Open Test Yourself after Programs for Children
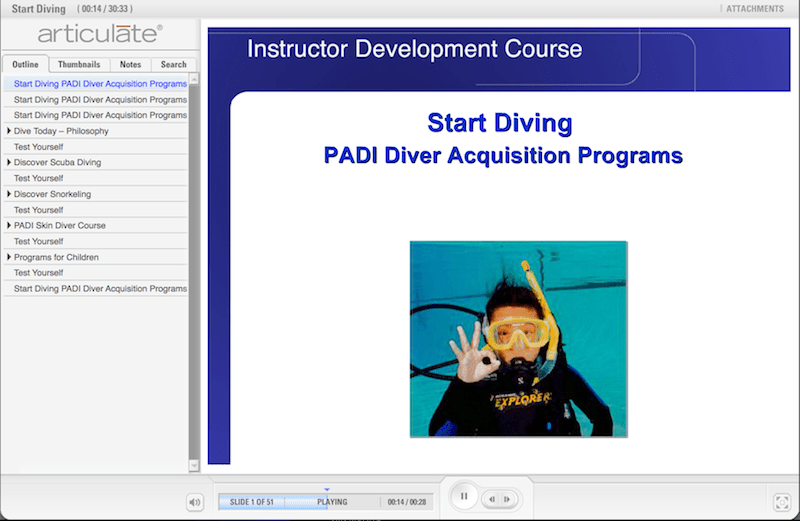Viewport: 800px width, 521px height. point(95,273)
